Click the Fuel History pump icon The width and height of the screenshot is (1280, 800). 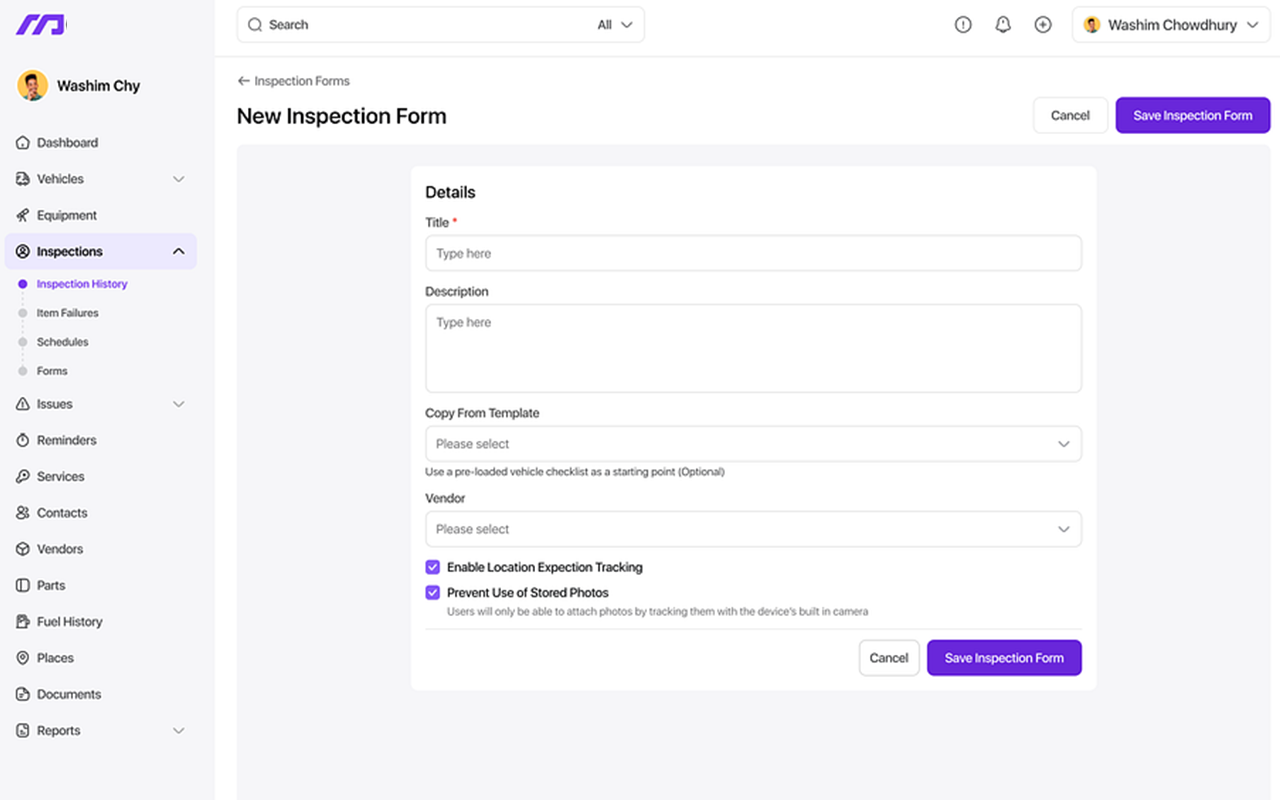click(23, 622)
